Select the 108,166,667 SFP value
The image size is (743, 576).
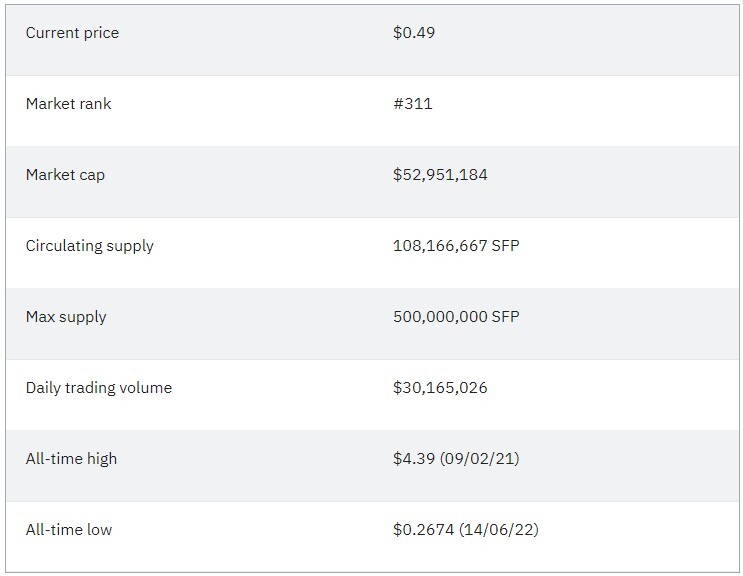(456, 245)
